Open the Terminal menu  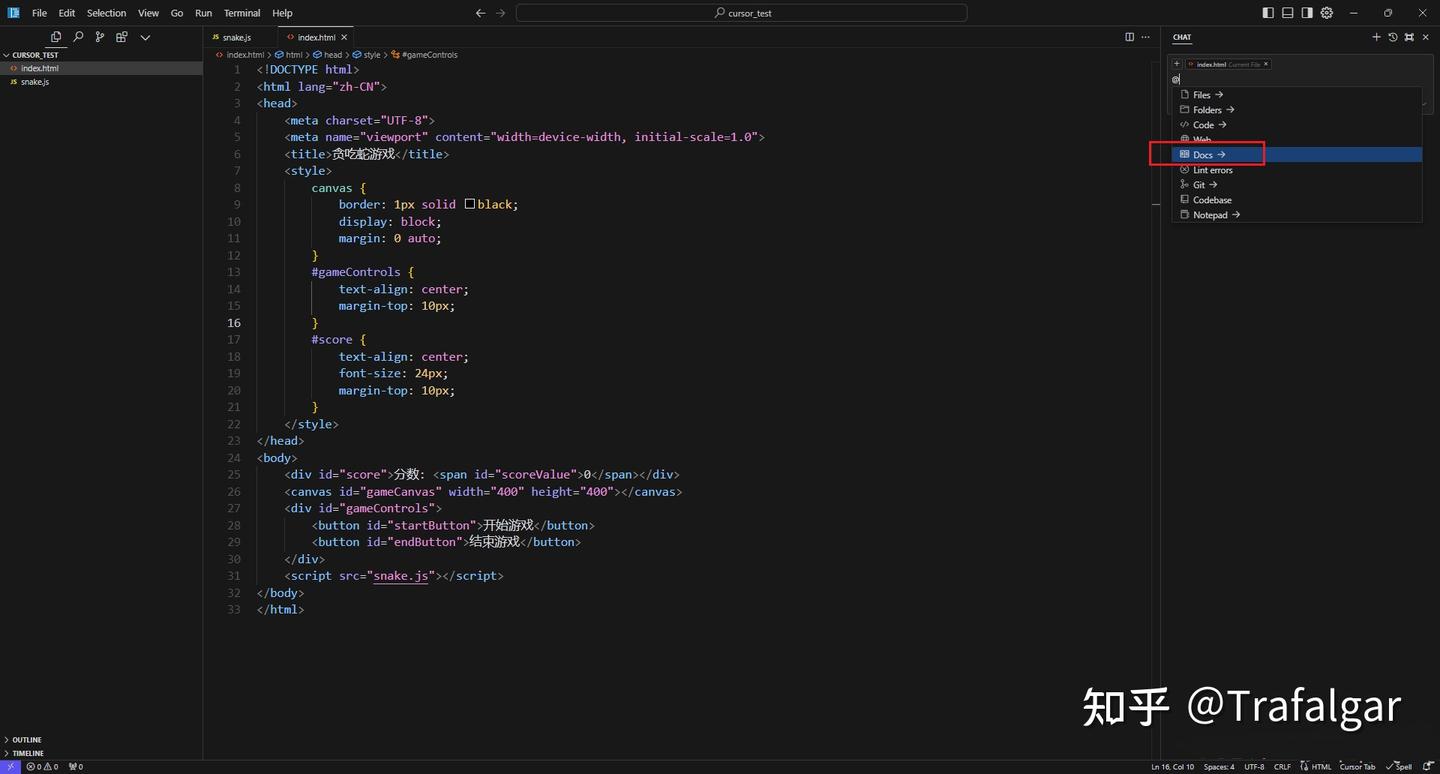pyautogui.click(x=242, y=13)
